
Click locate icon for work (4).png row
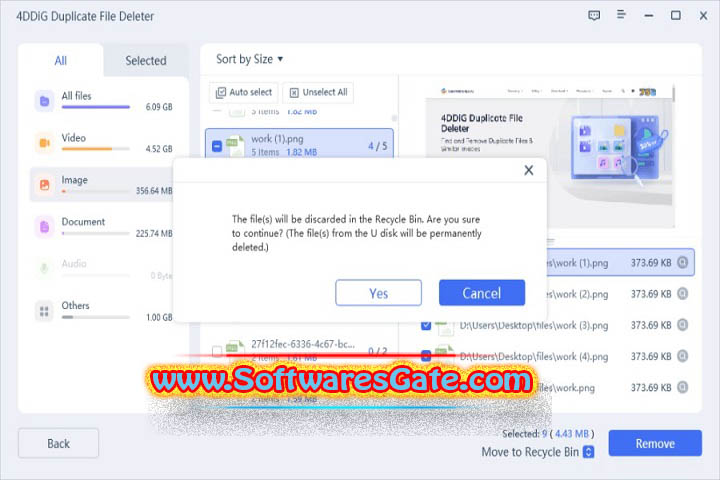[x=683, y=356]
